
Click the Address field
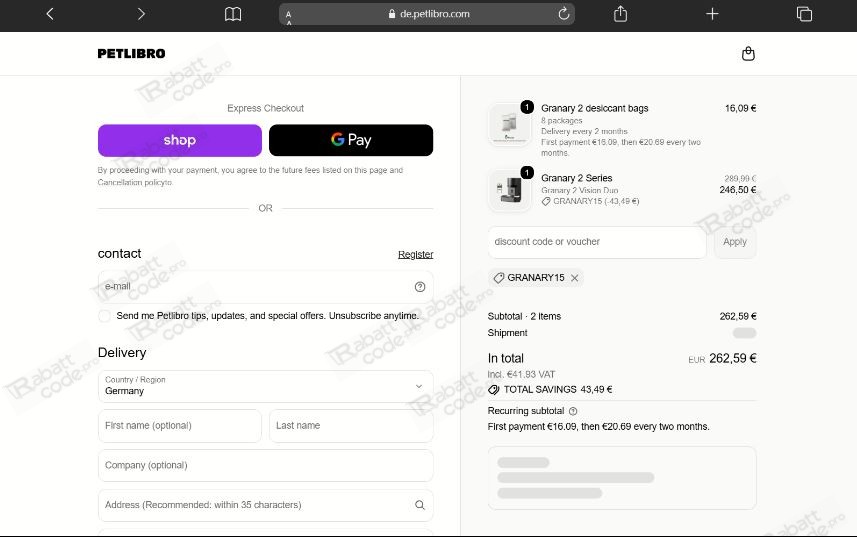[266, 505]
